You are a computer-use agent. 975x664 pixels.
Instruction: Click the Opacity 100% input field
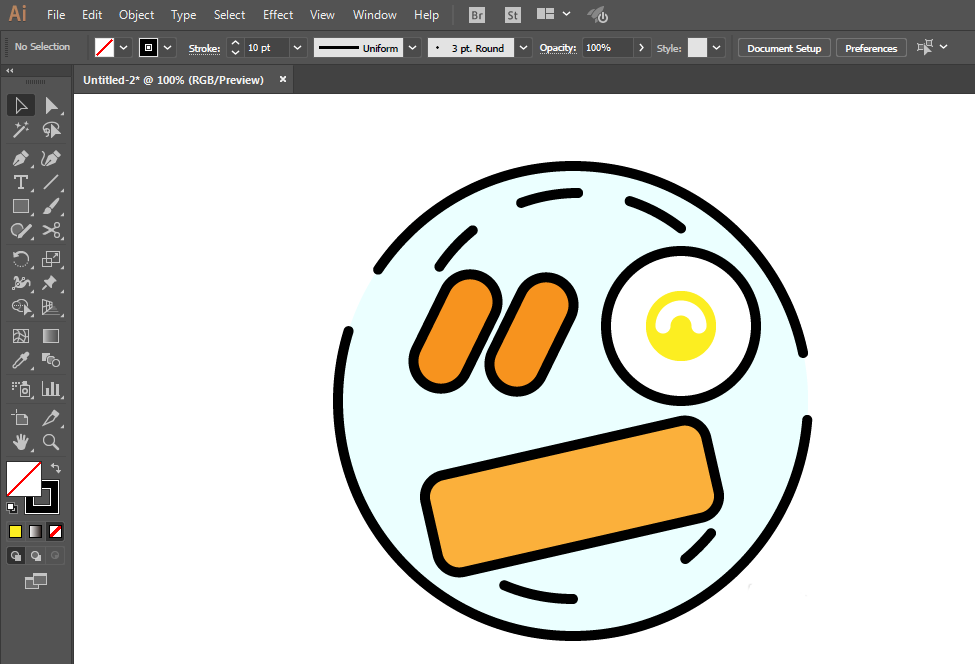tap(606, 48)
